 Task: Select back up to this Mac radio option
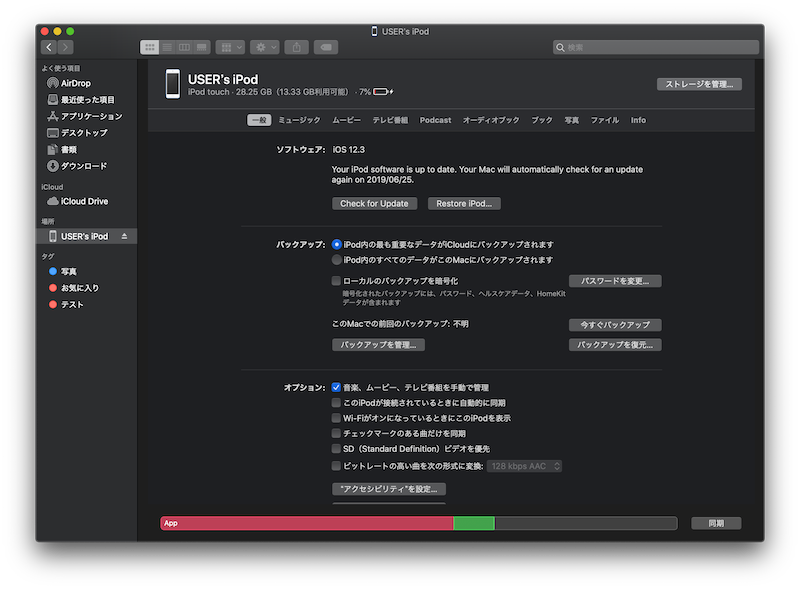(x=336, y=260)
